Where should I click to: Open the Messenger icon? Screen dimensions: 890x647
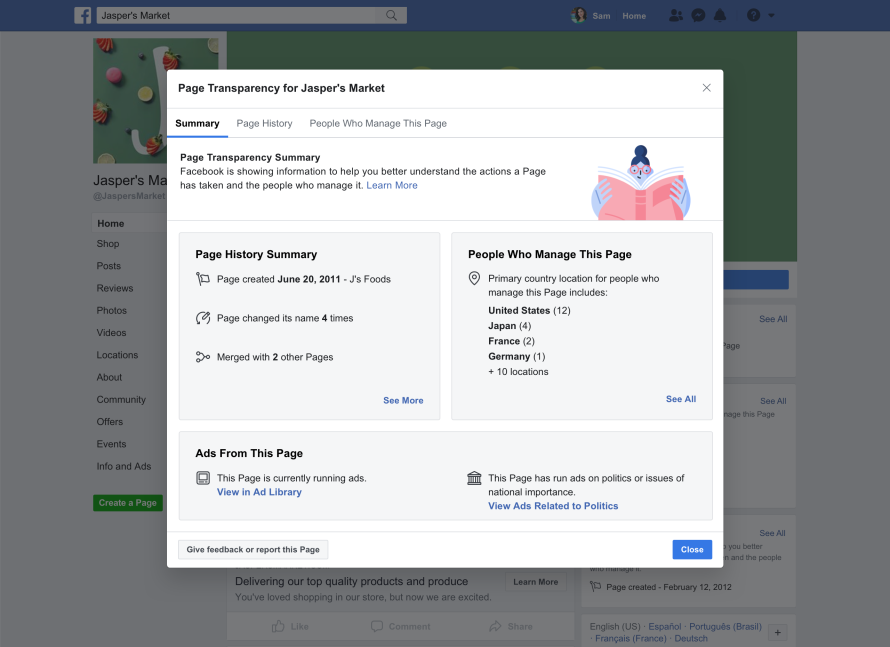coord(698,15)
